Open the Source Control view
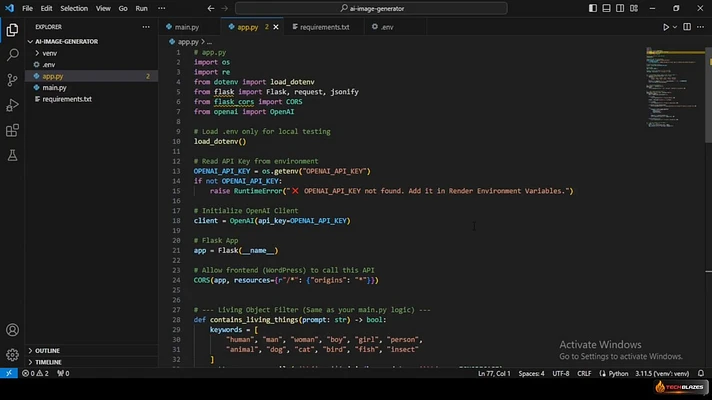This screenshot has width=712, height=400. 12,80
